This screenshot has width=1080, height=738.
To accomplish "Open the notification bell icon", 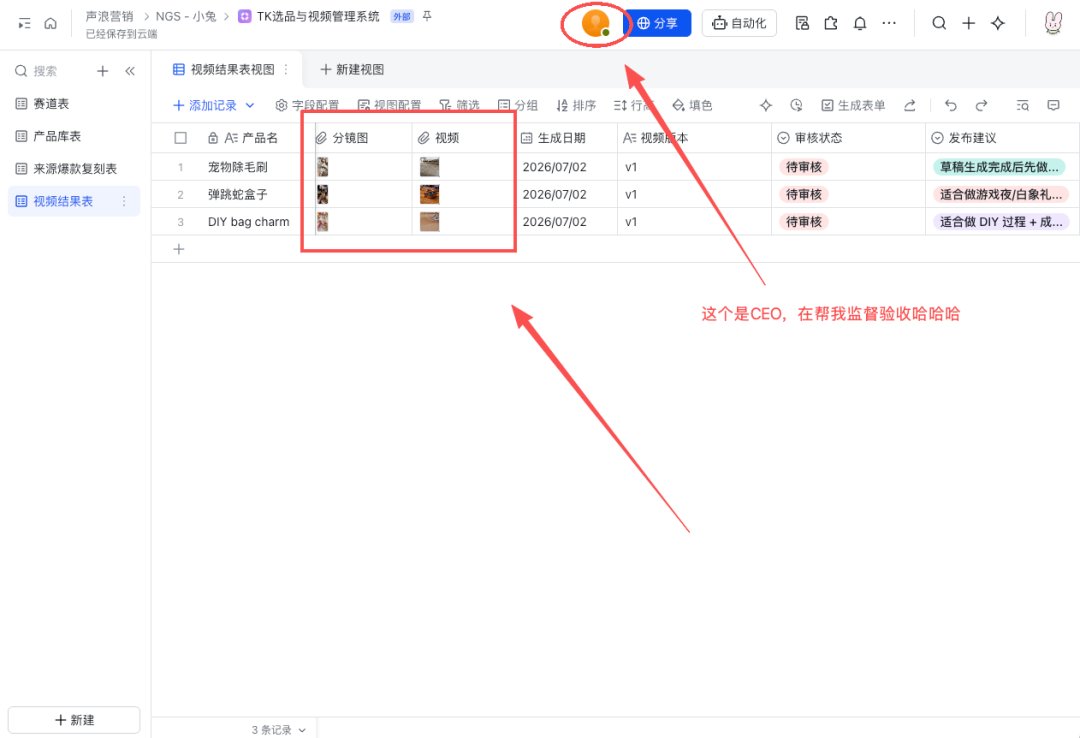I will coord(860,23).
